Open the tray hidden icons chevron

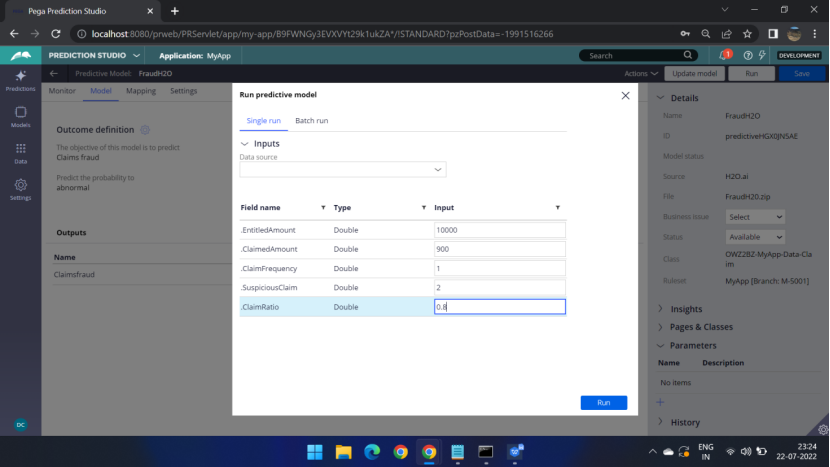652,452
